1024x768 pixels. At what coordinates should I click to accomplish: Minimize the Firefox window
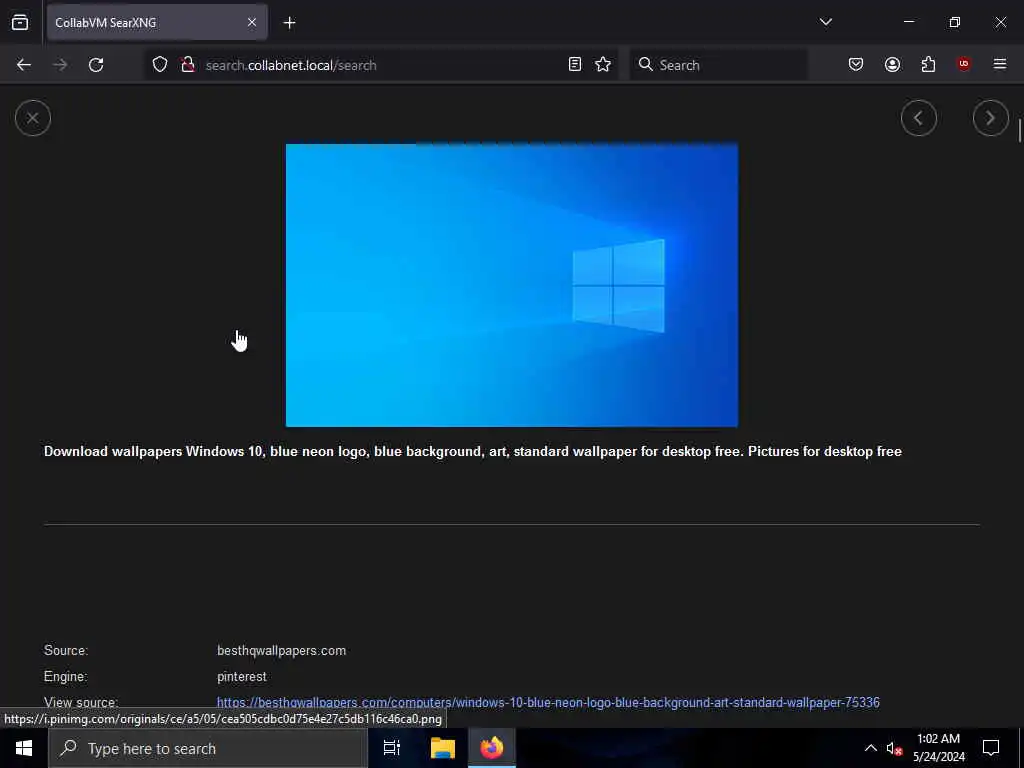coord(908,22)
